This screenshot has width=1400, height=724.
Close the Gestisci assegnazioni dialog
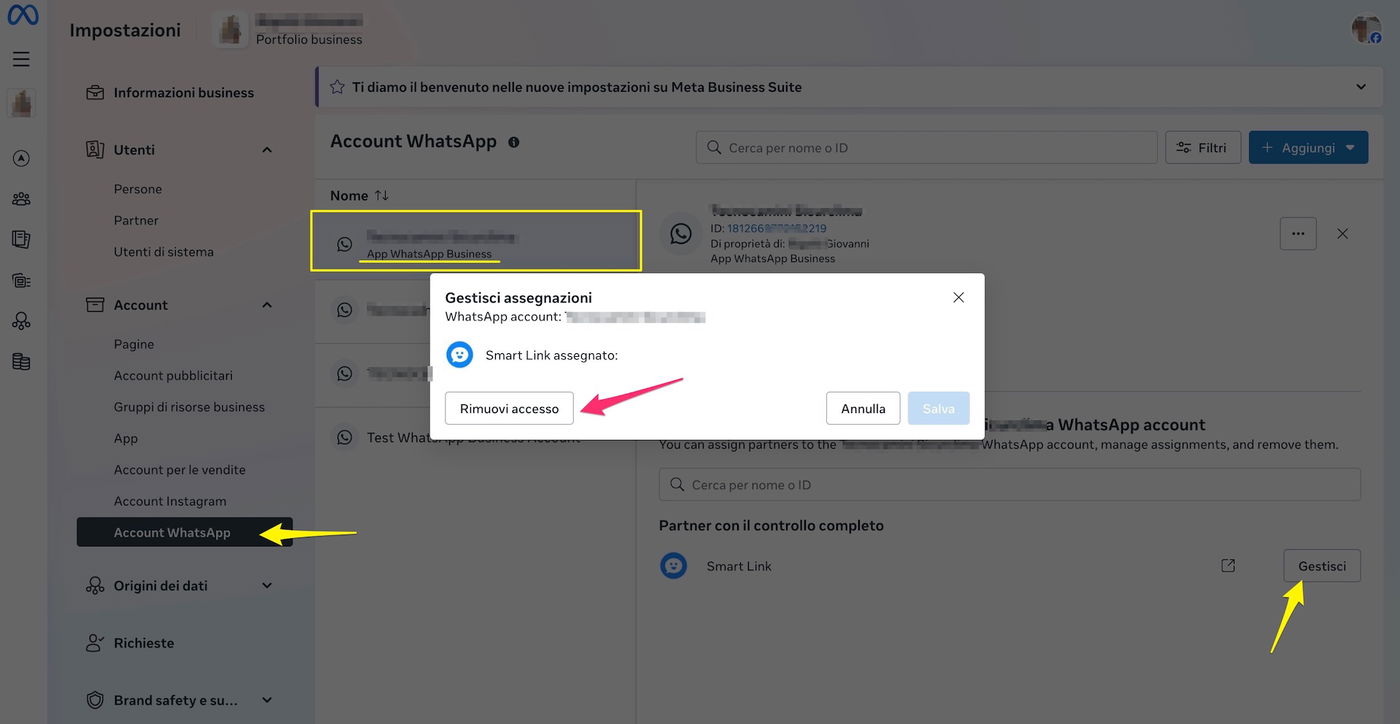pyautogui.click(x=958, y=297)
